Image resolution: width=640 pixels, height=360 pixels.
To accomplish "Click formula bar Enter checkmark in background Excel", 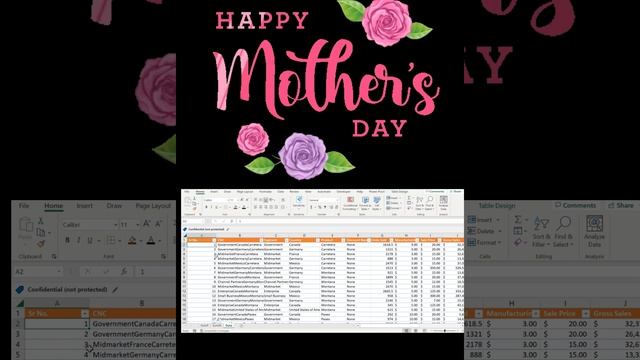I will (106, 271).
